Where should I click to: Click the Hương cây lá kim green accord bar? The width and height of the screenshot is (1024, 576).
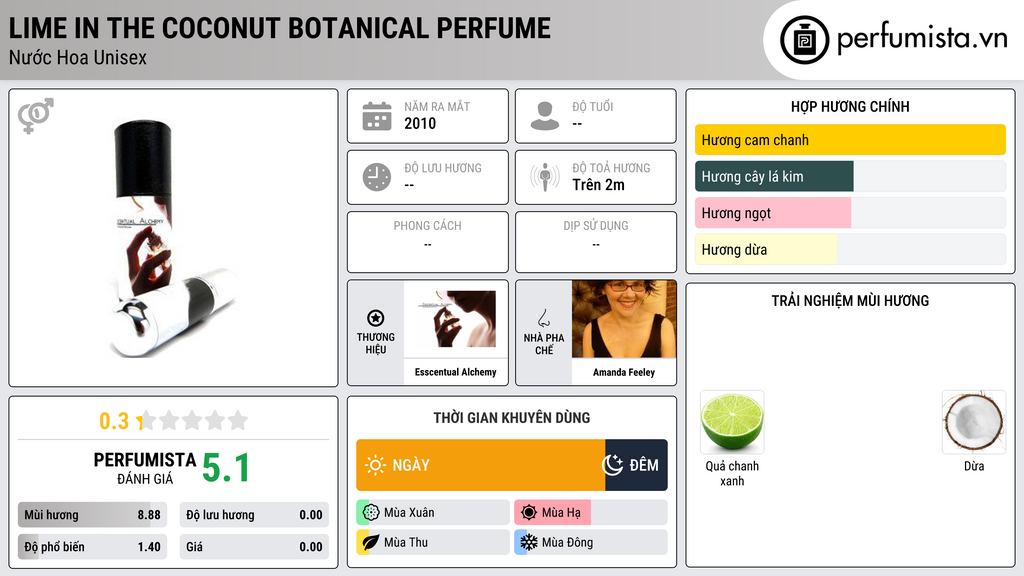(774, 176)
